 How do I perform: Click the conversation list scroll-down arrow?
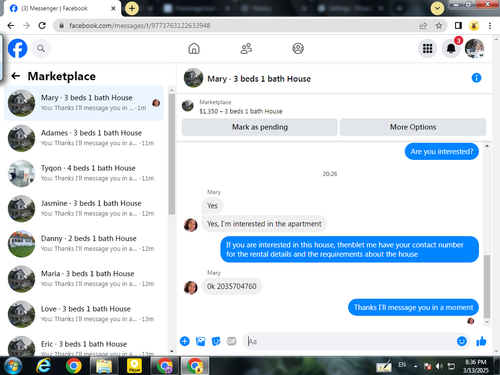[172, 351]
